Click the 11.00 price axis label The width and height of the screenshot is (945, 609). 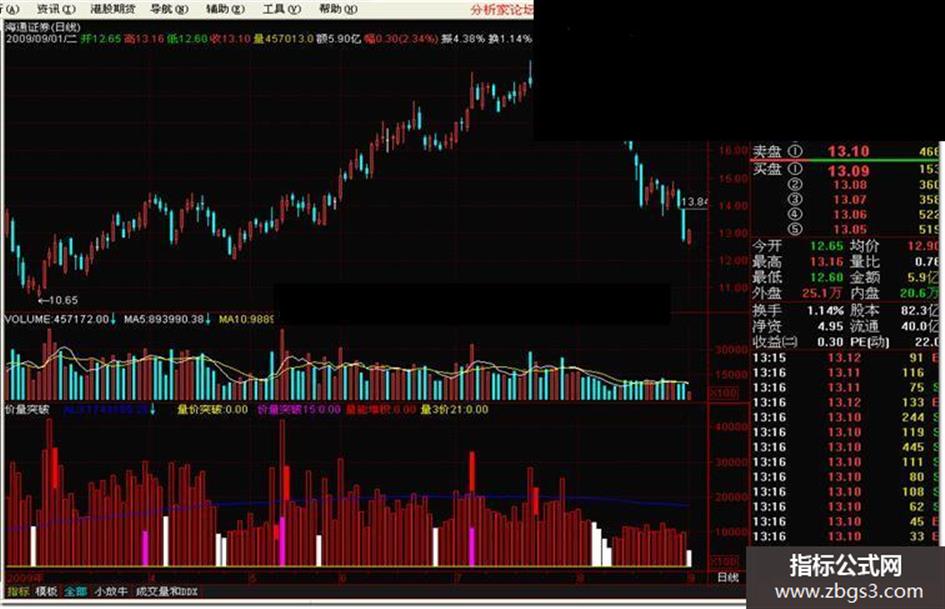733,288
